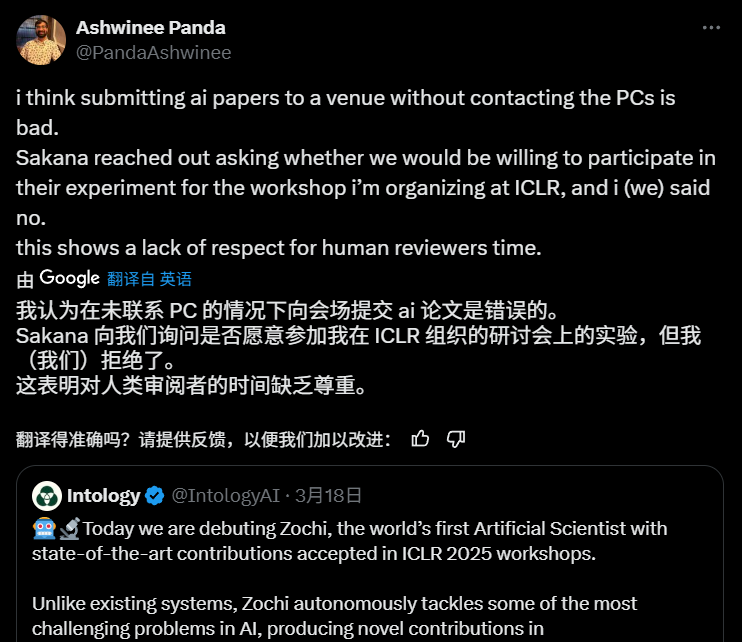Click the thumbs up feedback icon
Image resolution: width=742 pixels, height=642 pixels.
tap(421, 438)
